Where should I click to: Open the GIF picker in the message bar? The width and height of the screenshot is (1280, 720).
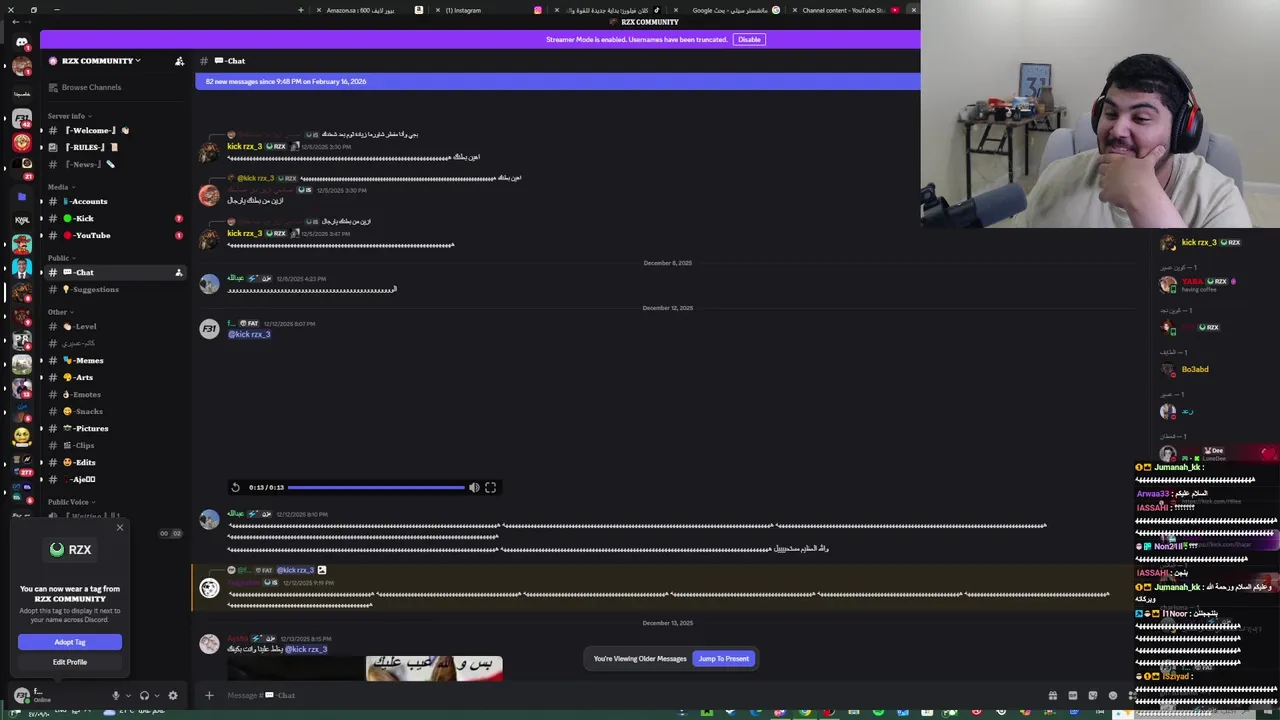click(x=1072, y=695)
